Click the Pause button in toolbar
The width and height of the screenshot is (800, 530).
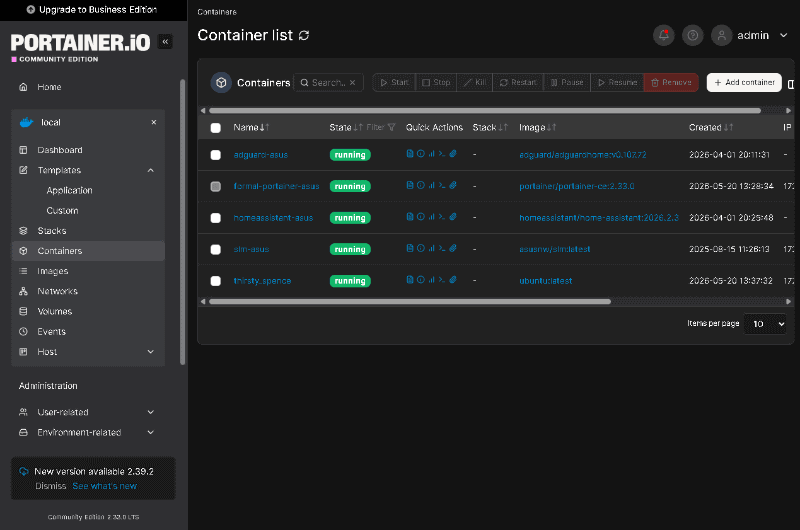[567, 82]
